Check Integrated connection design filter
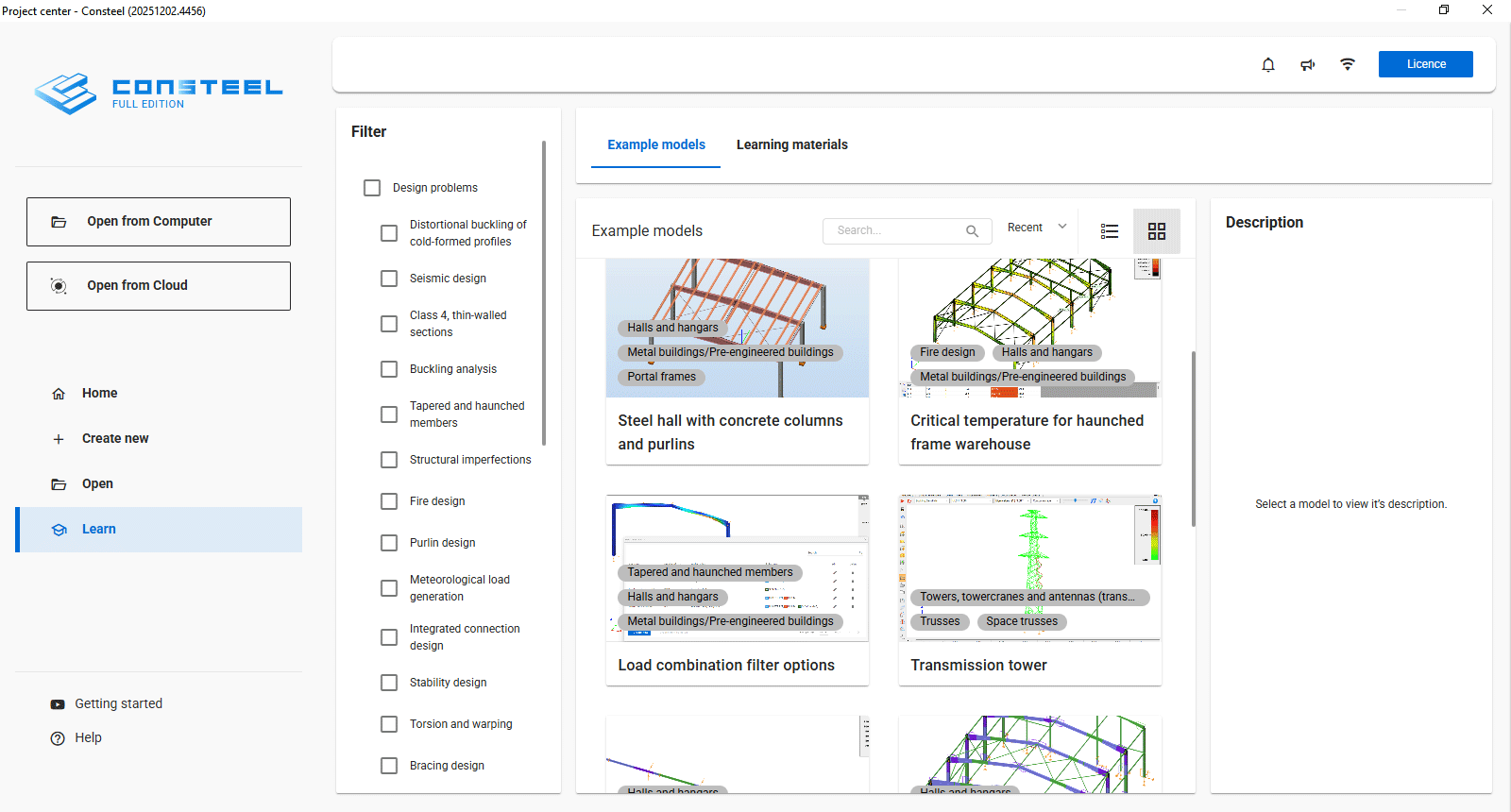 point(389,637)
